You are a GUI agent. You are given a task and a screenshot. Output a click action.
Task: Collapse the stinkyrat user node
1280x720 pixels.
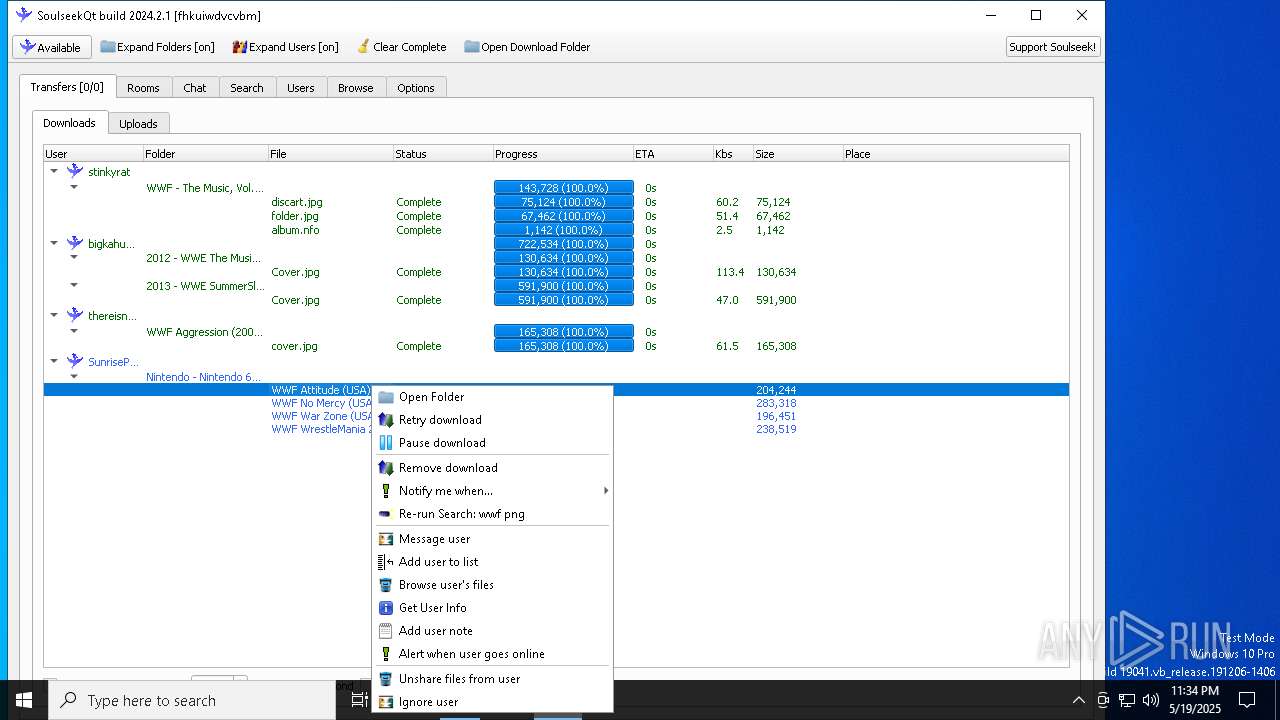[54, 171]
